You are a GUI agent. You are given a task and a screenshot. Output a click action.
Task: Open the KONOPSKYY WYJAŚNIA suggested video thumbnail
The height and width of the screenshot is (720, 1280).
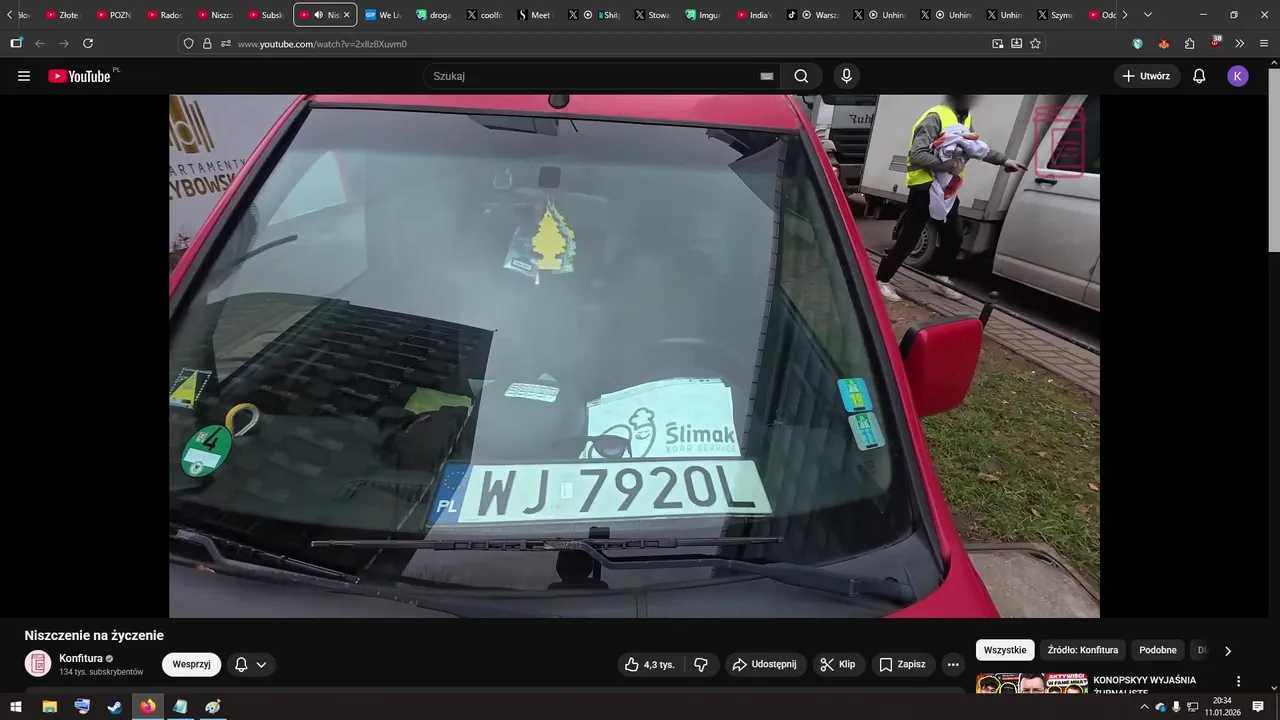1031,684
